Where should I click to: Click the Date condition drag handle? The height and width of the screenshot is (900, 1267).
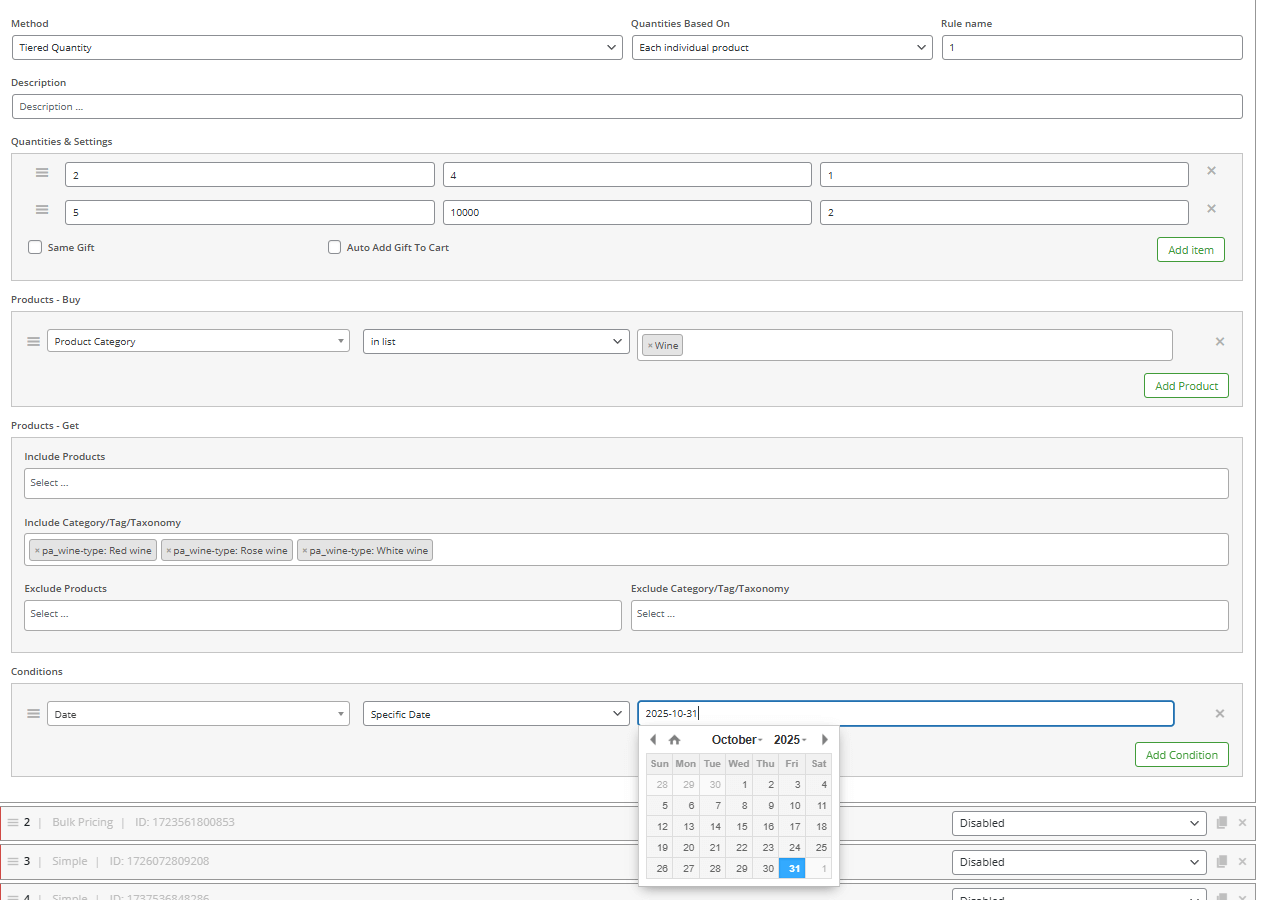point(33,713)
